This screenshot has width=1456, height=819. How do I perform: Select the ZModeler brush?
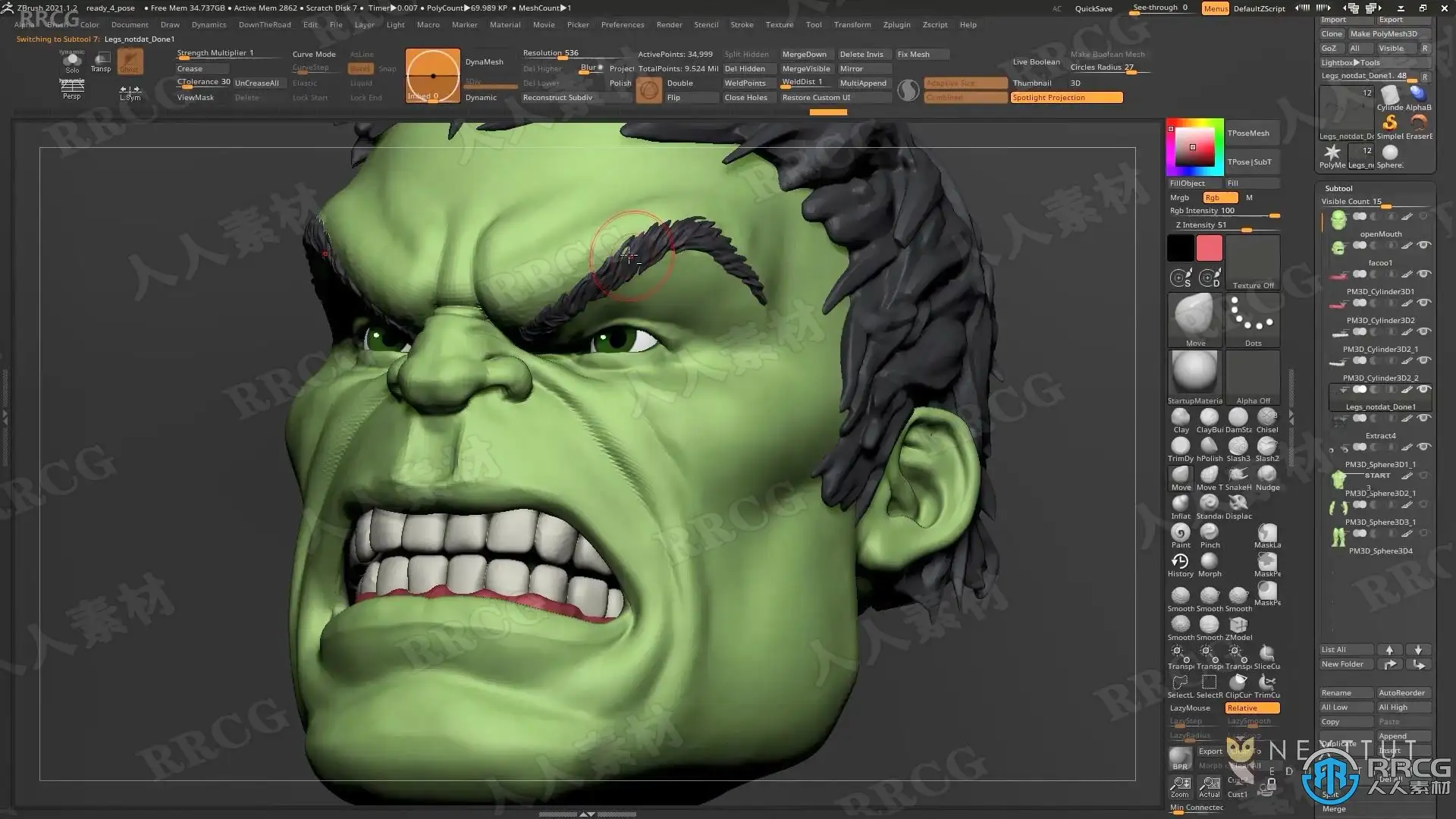[1238, 628]
